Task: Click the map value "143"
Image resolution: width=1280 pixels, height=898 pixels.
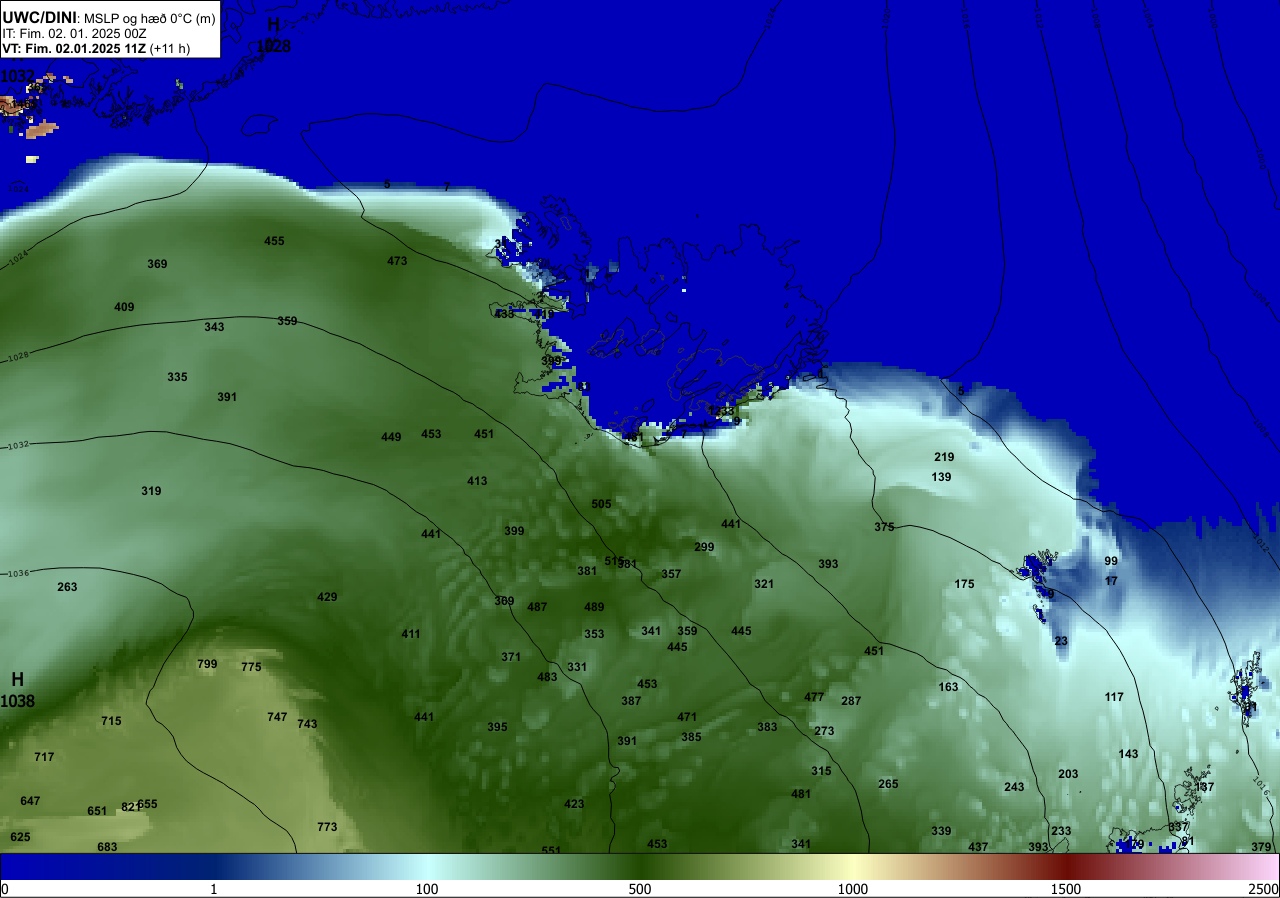Action: (x=1128, y=754)
